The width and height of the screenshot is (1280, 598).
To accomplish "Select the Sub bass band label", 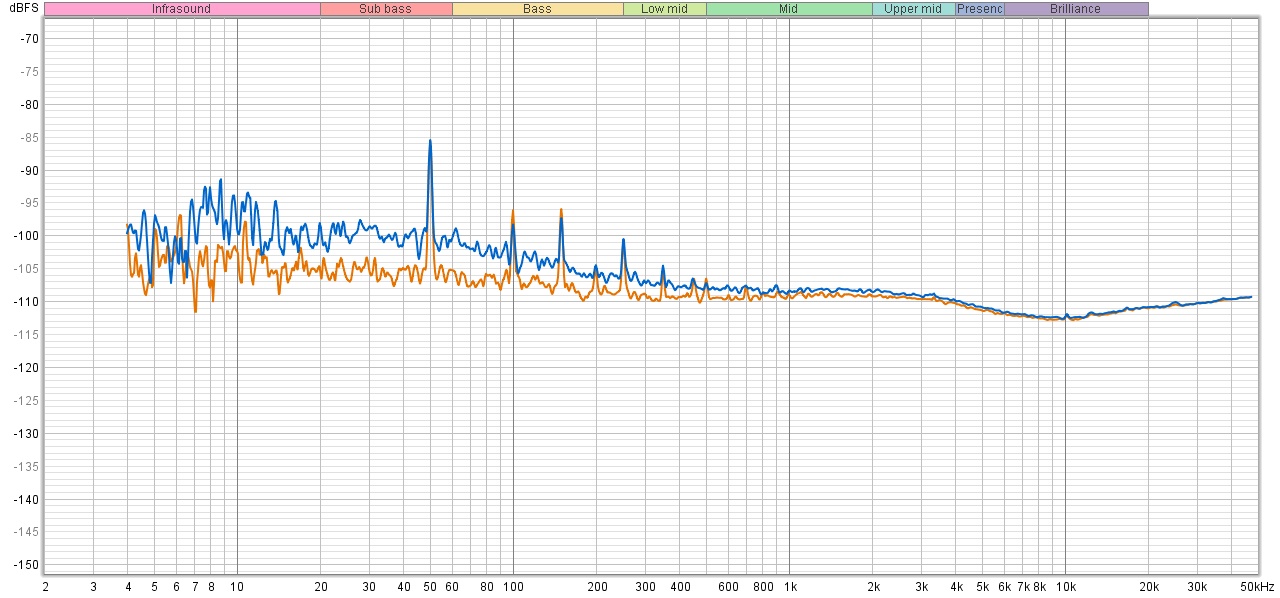I will 386,9.
